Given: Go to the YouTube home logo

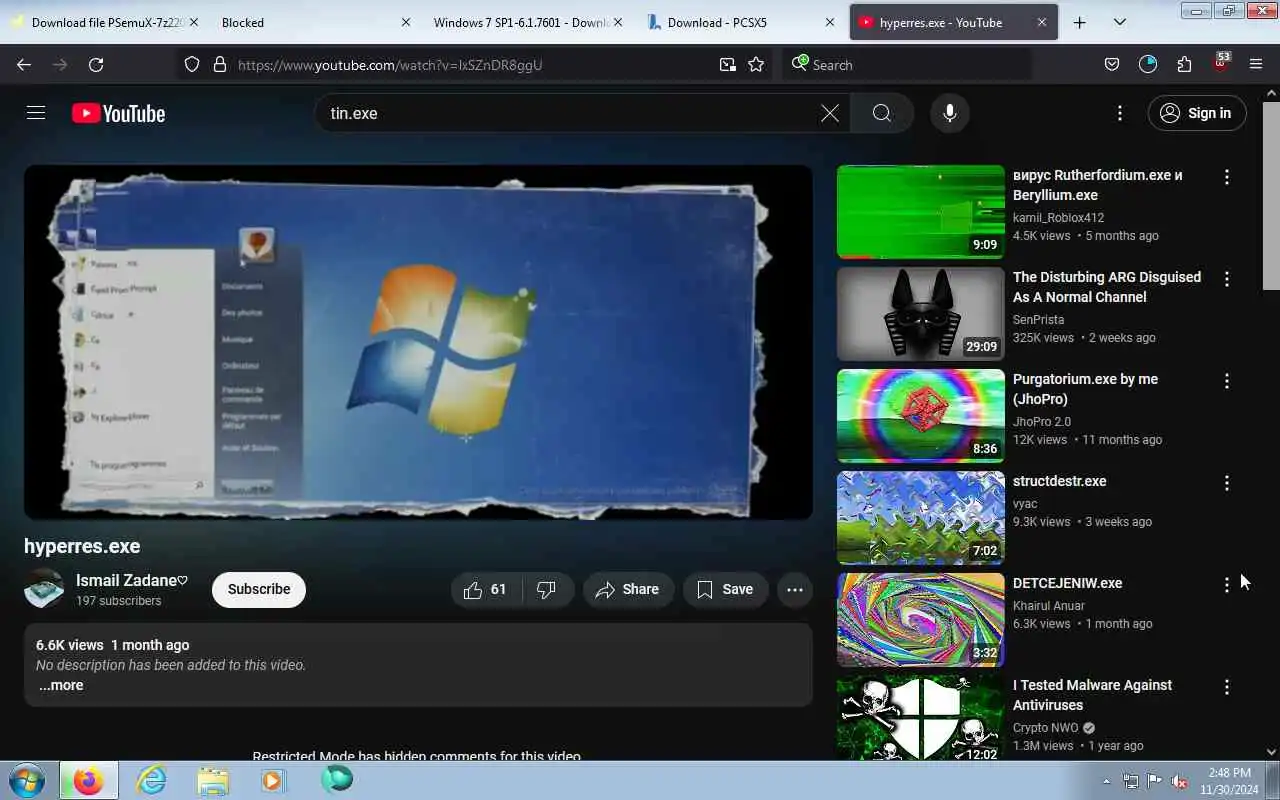Looking at the screenshot, I should coord(118,114).
